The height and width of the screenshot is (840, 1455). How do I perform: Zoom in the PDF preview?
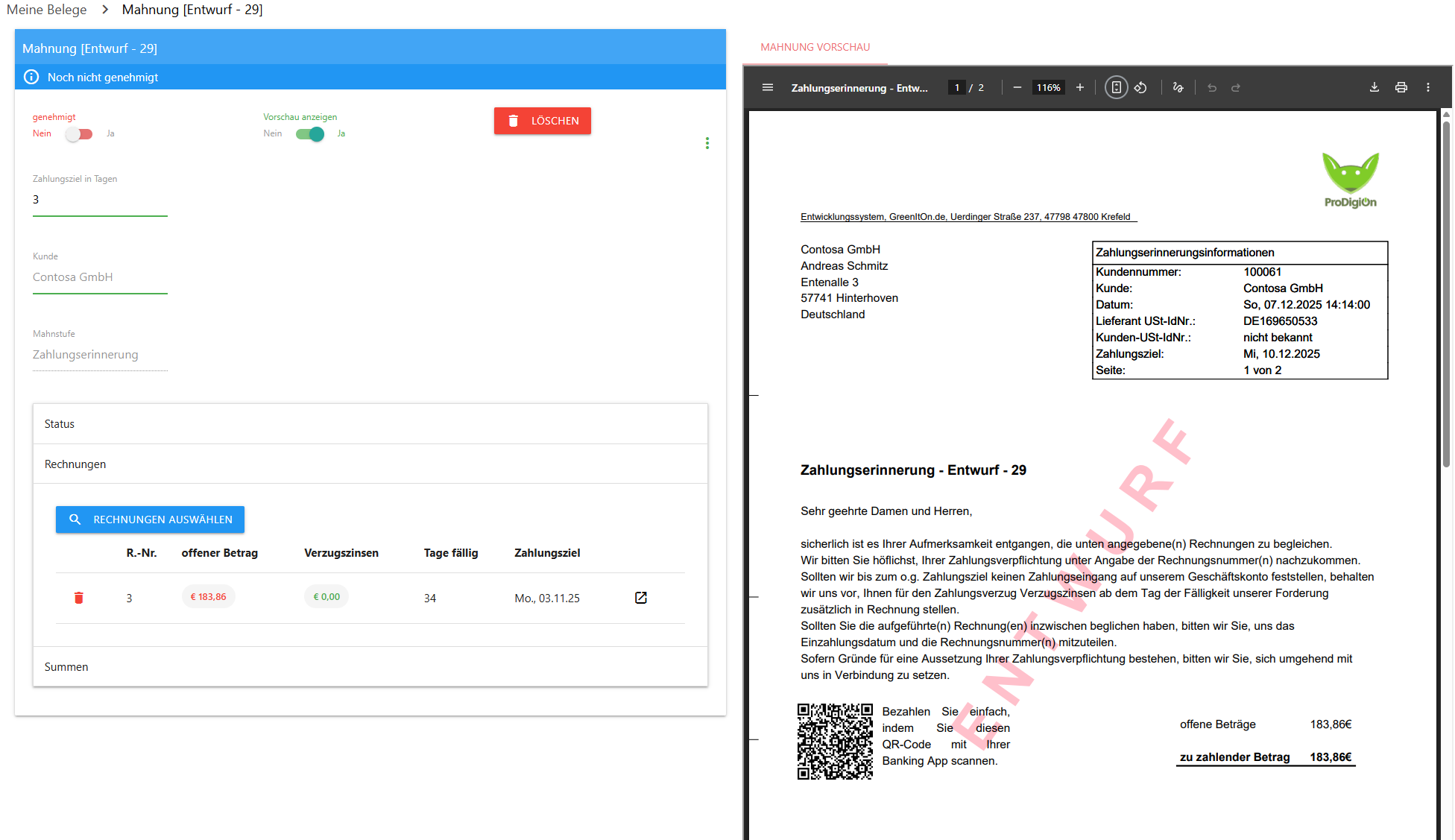point(1079,88)
